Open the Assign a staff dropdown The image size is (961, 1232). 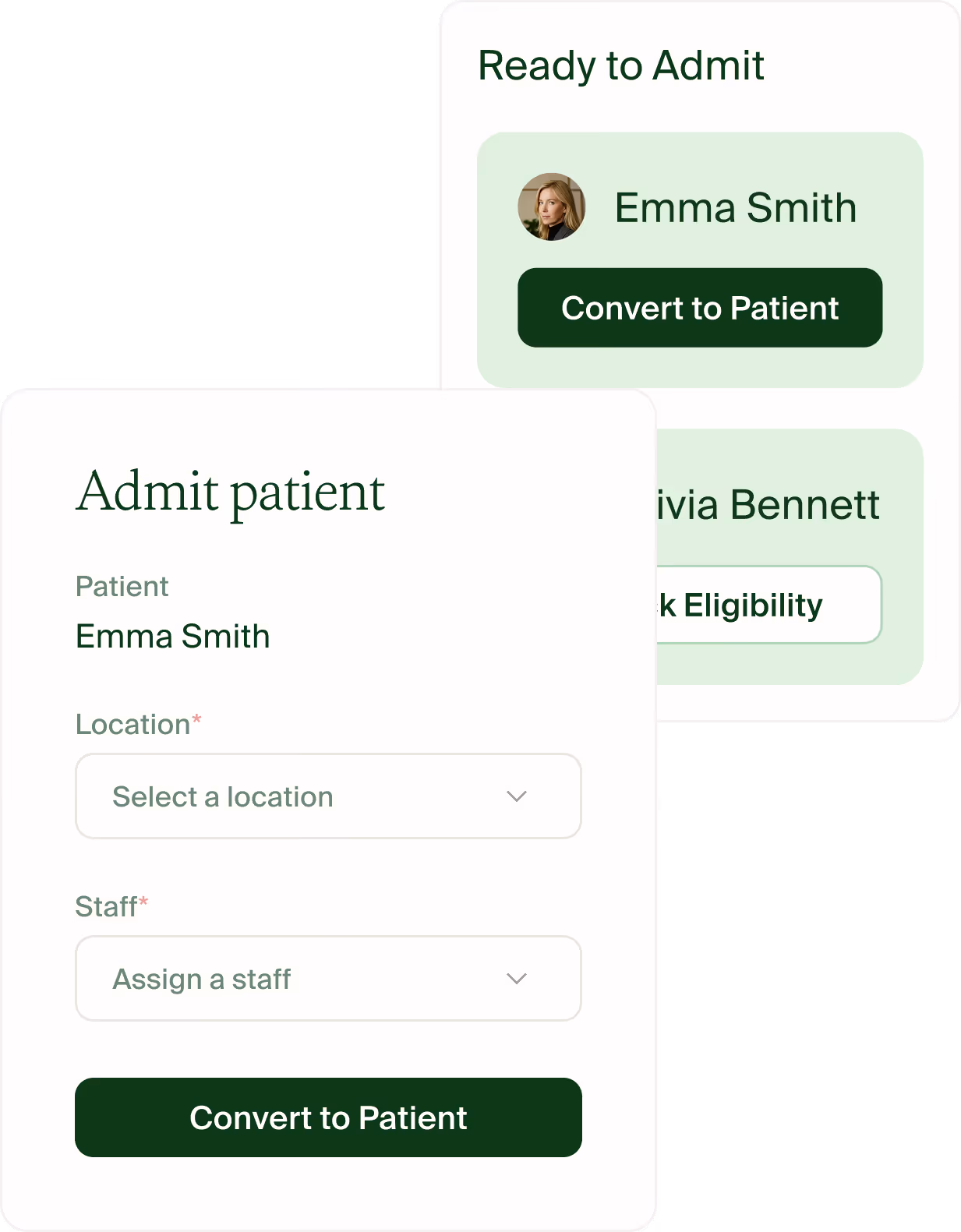327,978
